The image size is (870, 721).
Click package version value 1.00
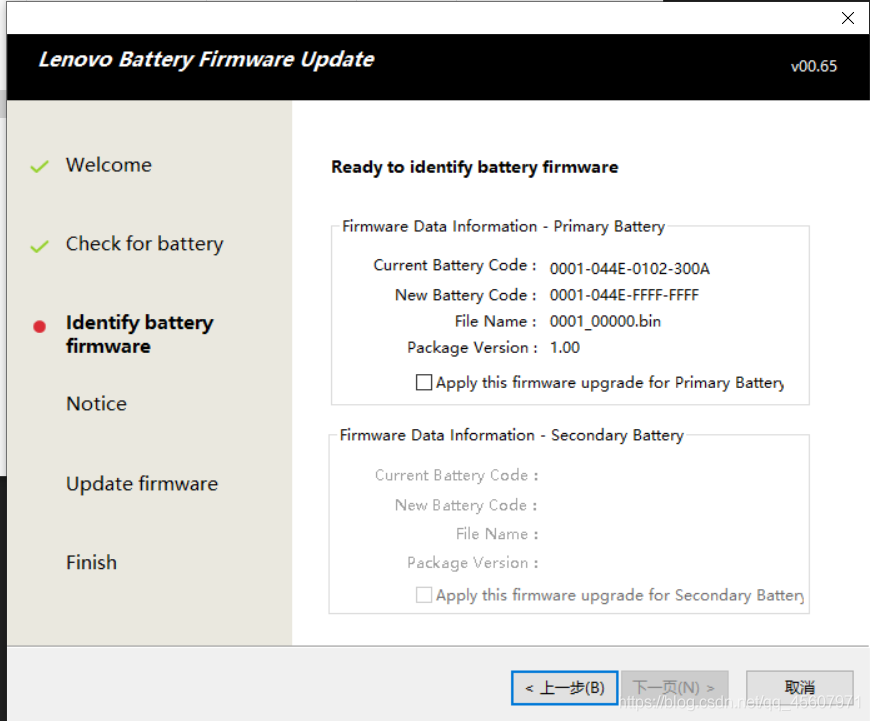pos(565,347)
